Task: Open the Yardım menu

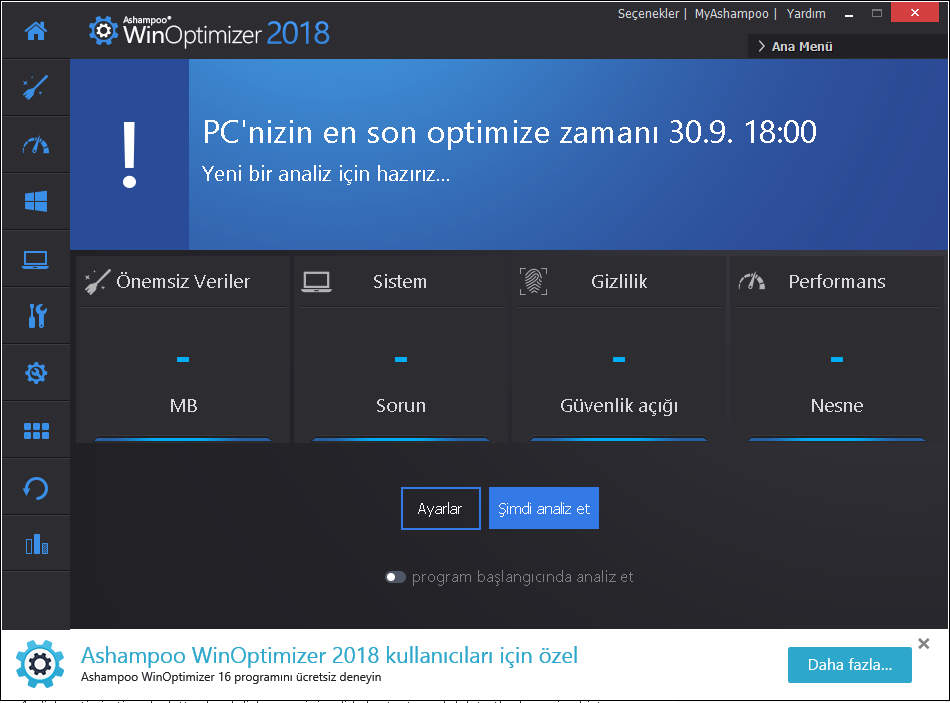Action: pyautogui.click(x=806, y=13)
